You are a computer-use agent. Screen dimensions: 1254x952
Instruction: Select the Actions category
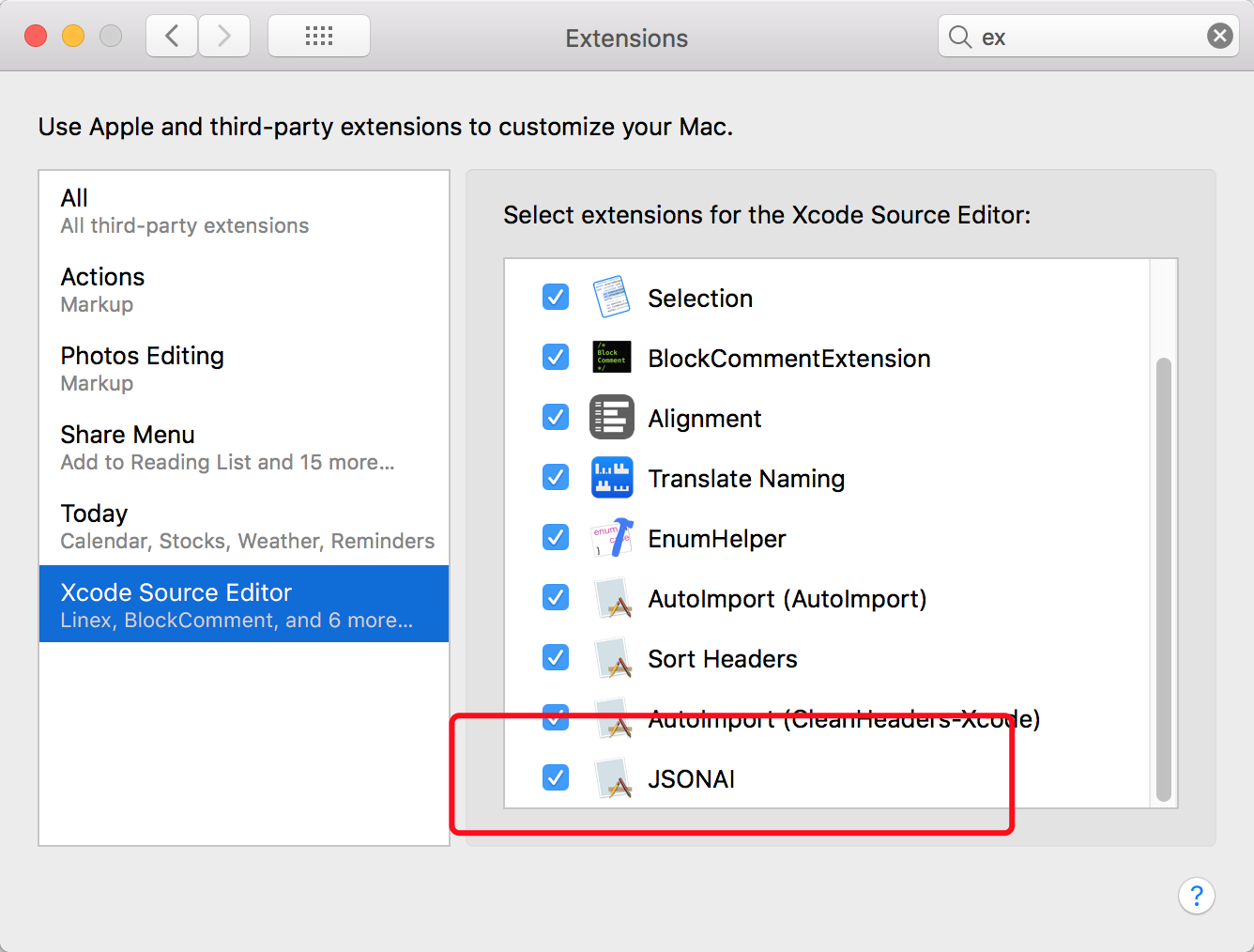point(244,290)
